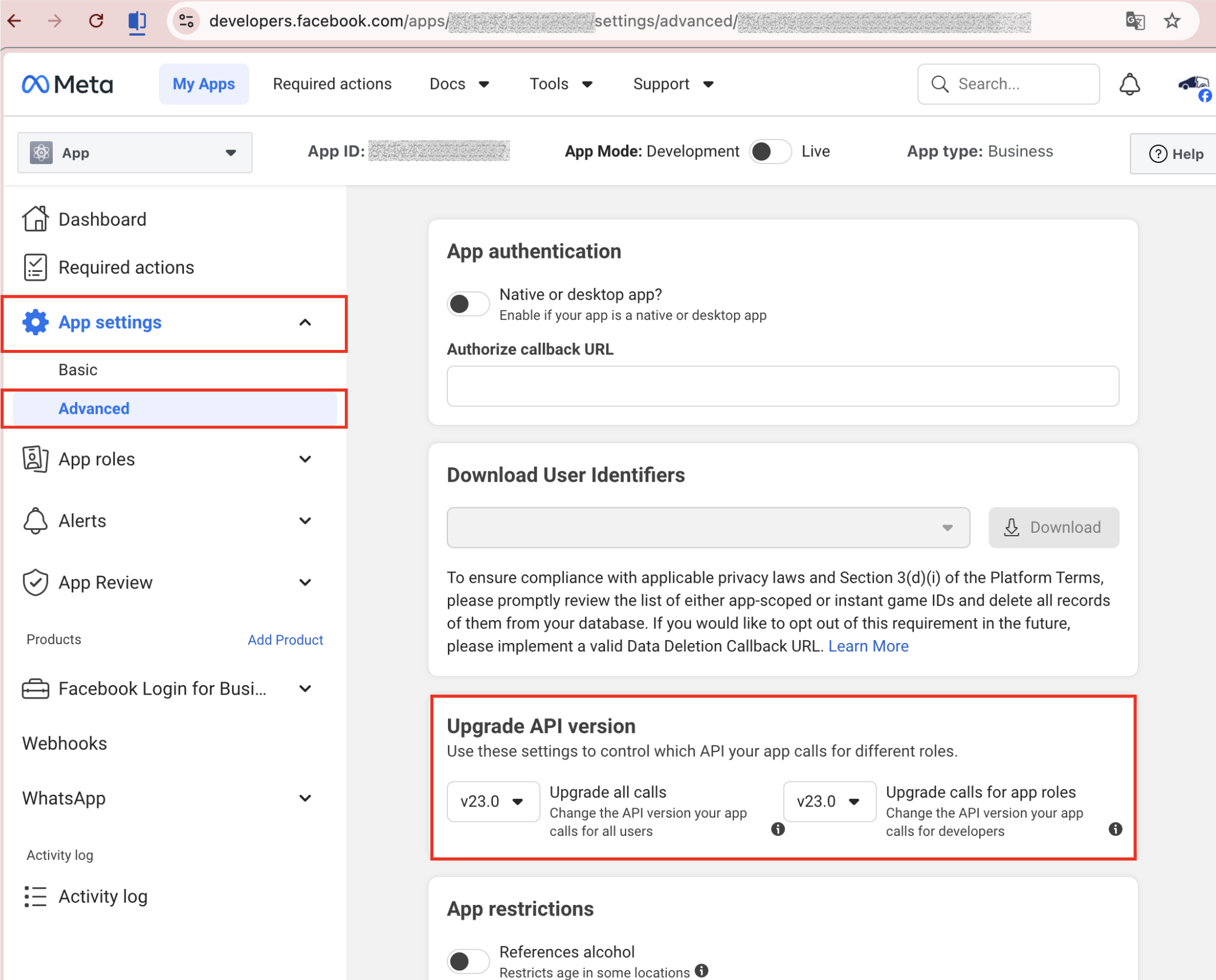This screenshot has height=980, width=1216.
Task: Open the App selector dropdown
Action: tap(135, 152)
